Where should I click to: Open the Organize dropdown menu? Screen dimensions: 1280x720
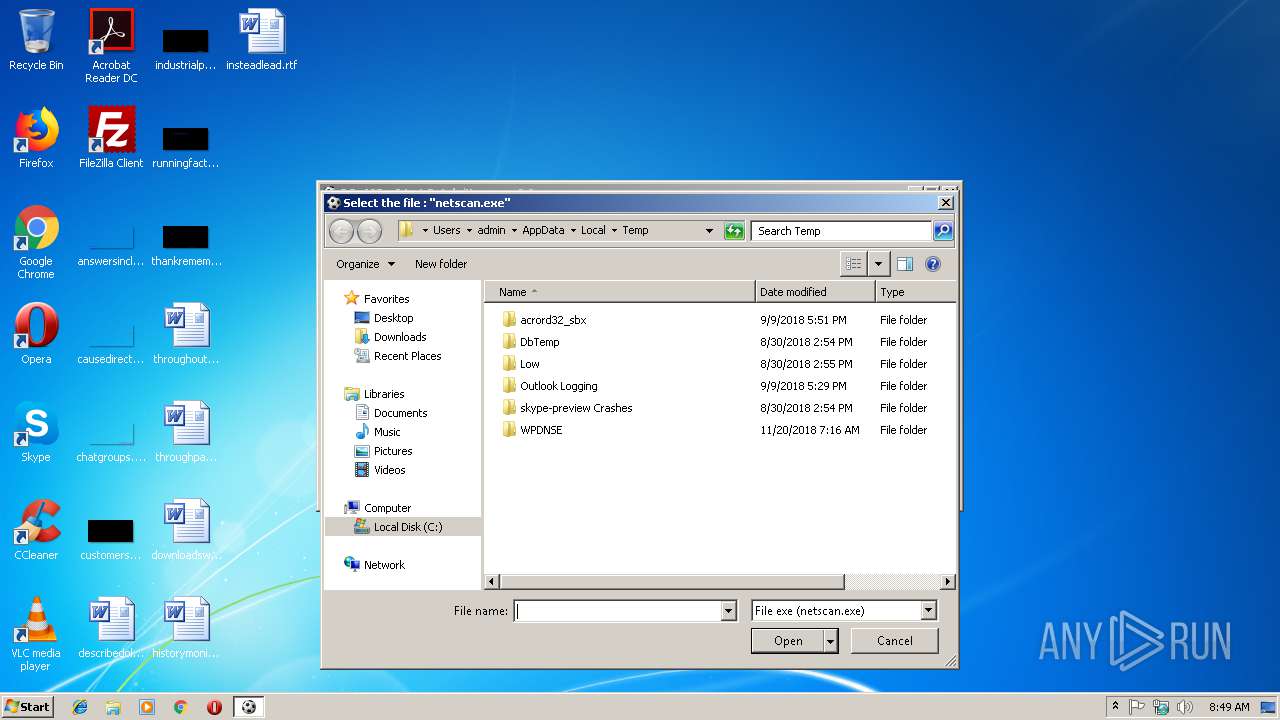[x=365, y=264]
